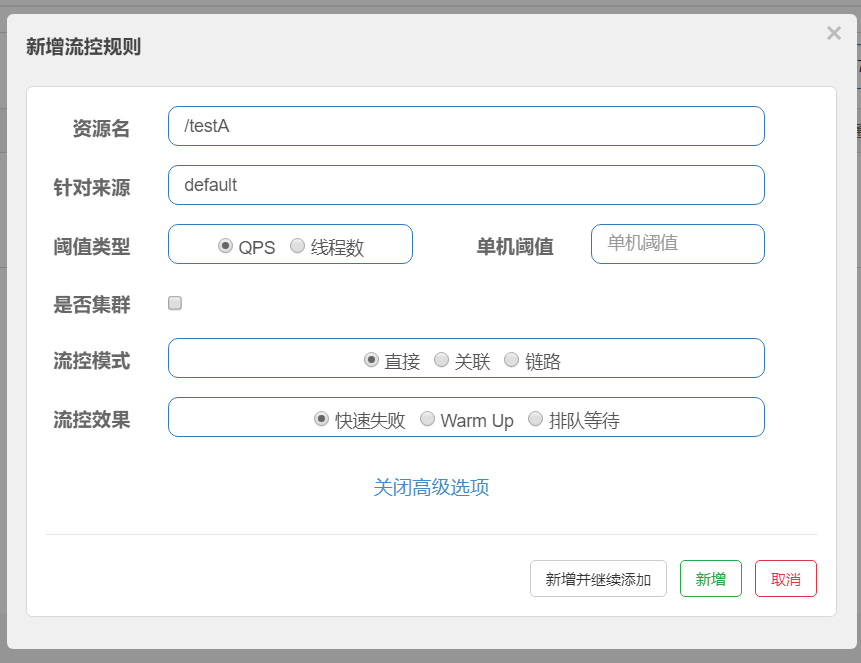Click inside the 单机阈值 input box

677,244
